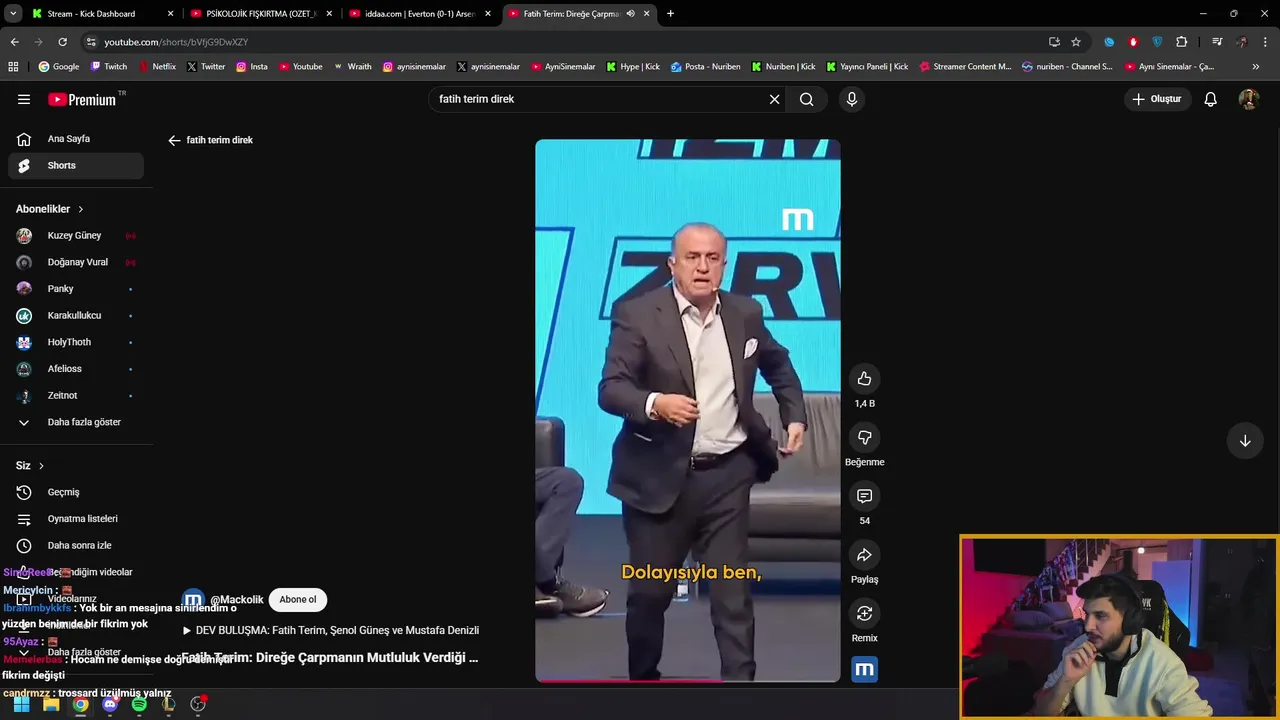
Task: Click the search magnifier button
Action: click(x=806, y=99)
